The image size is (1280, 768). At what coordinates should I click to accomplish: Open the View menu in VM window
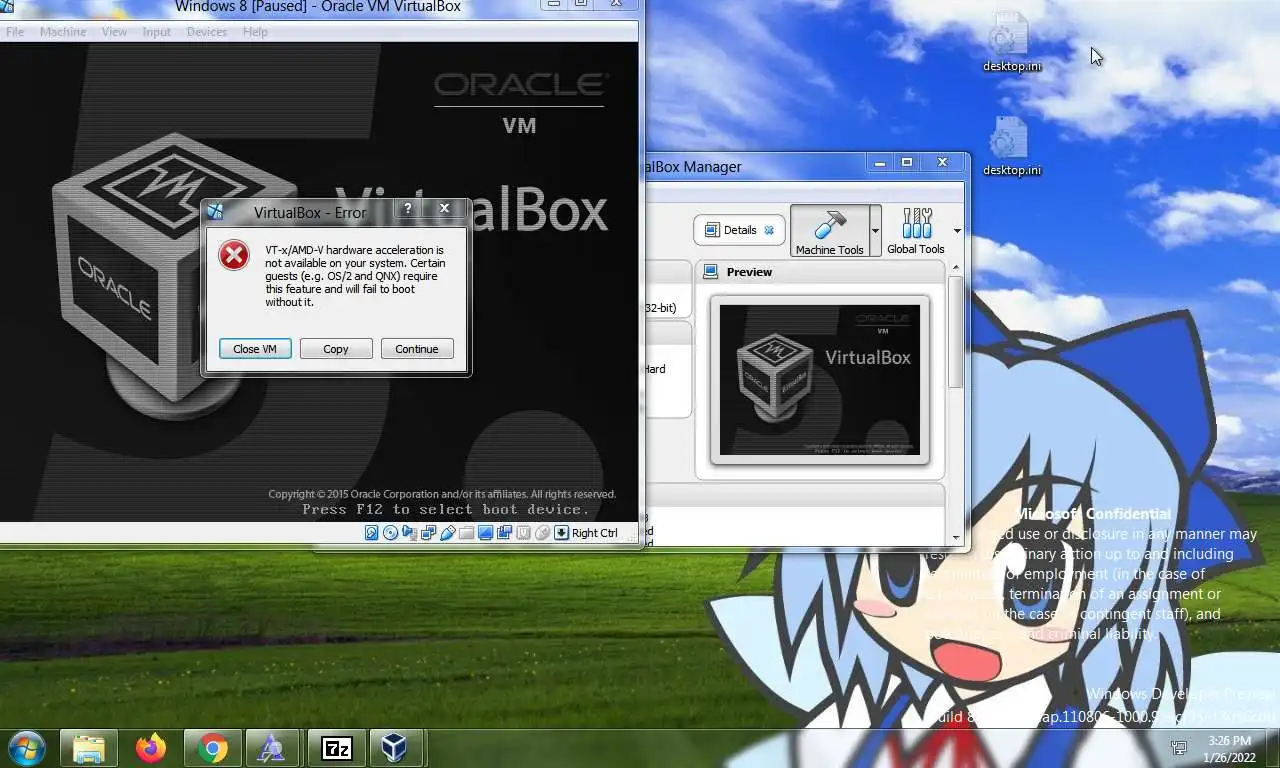pos(114,32)
